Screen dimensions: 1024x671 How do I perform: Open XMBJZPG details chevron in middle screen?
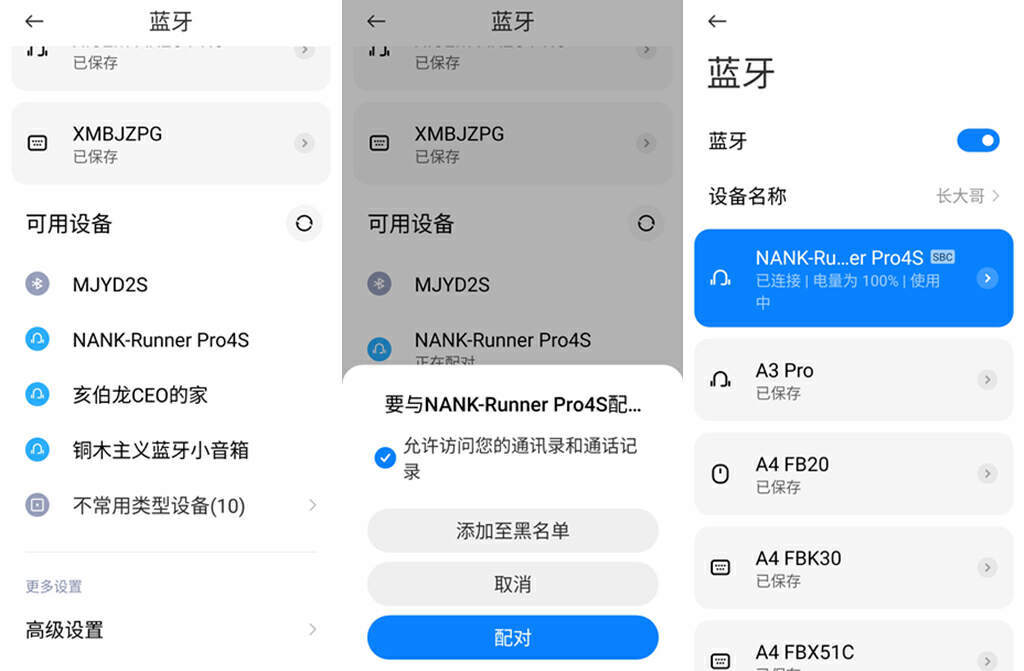point(646,143)
